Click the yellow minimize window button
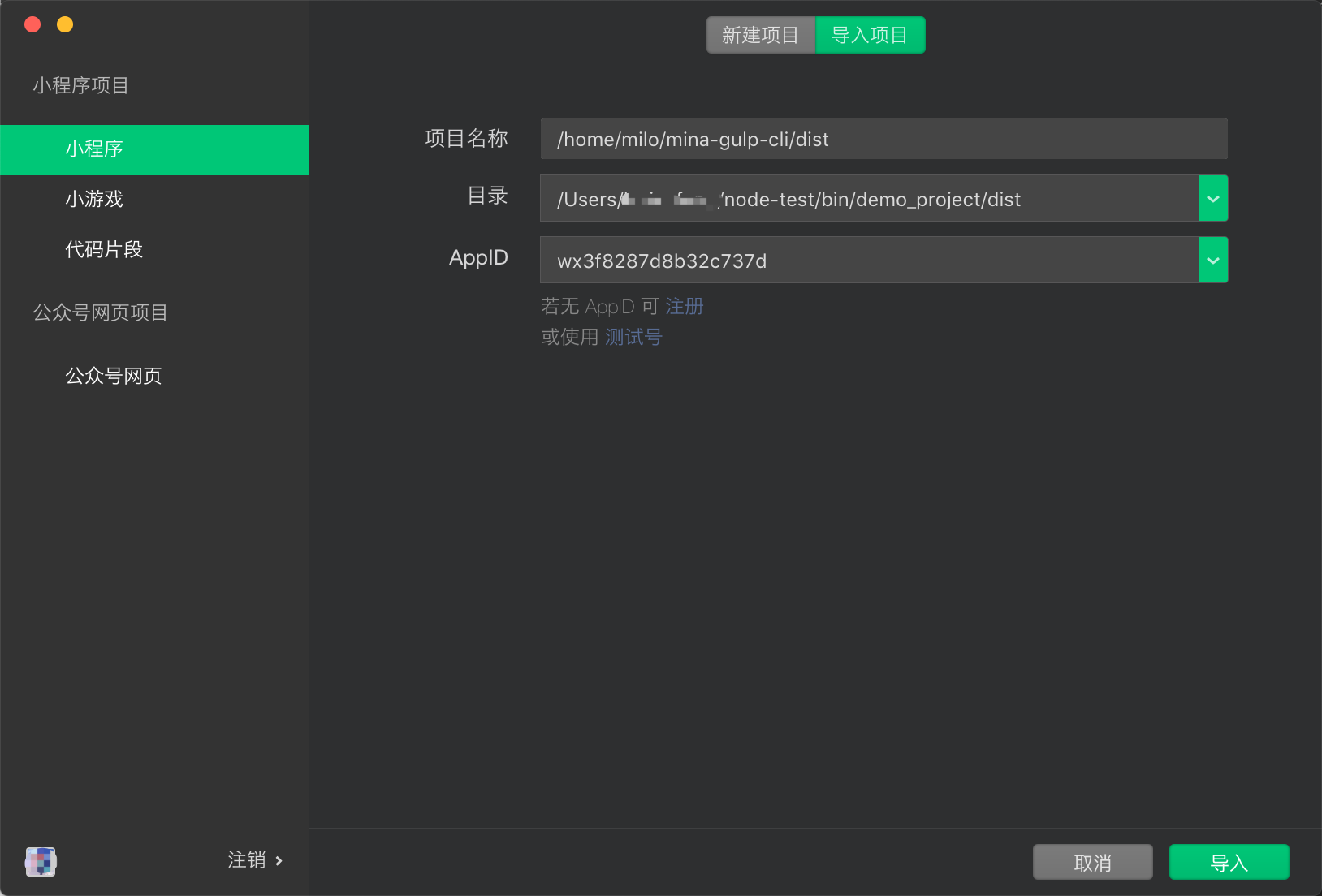Image resolution: width=1322 pixels, height=896 pixels. [65, 24]
